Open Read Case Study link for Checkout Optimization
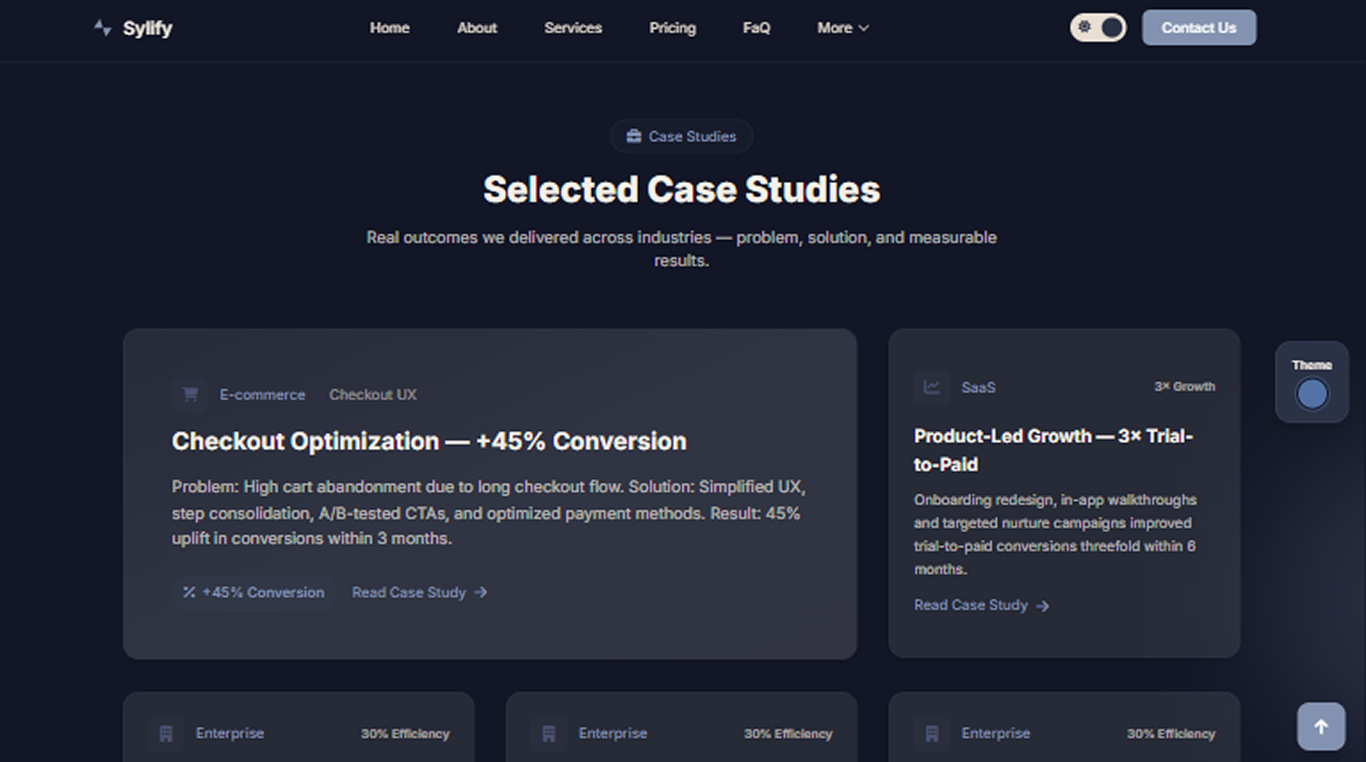Image resolution: width=1366 pixels, height=762 pixels. [x=419, y=592]
